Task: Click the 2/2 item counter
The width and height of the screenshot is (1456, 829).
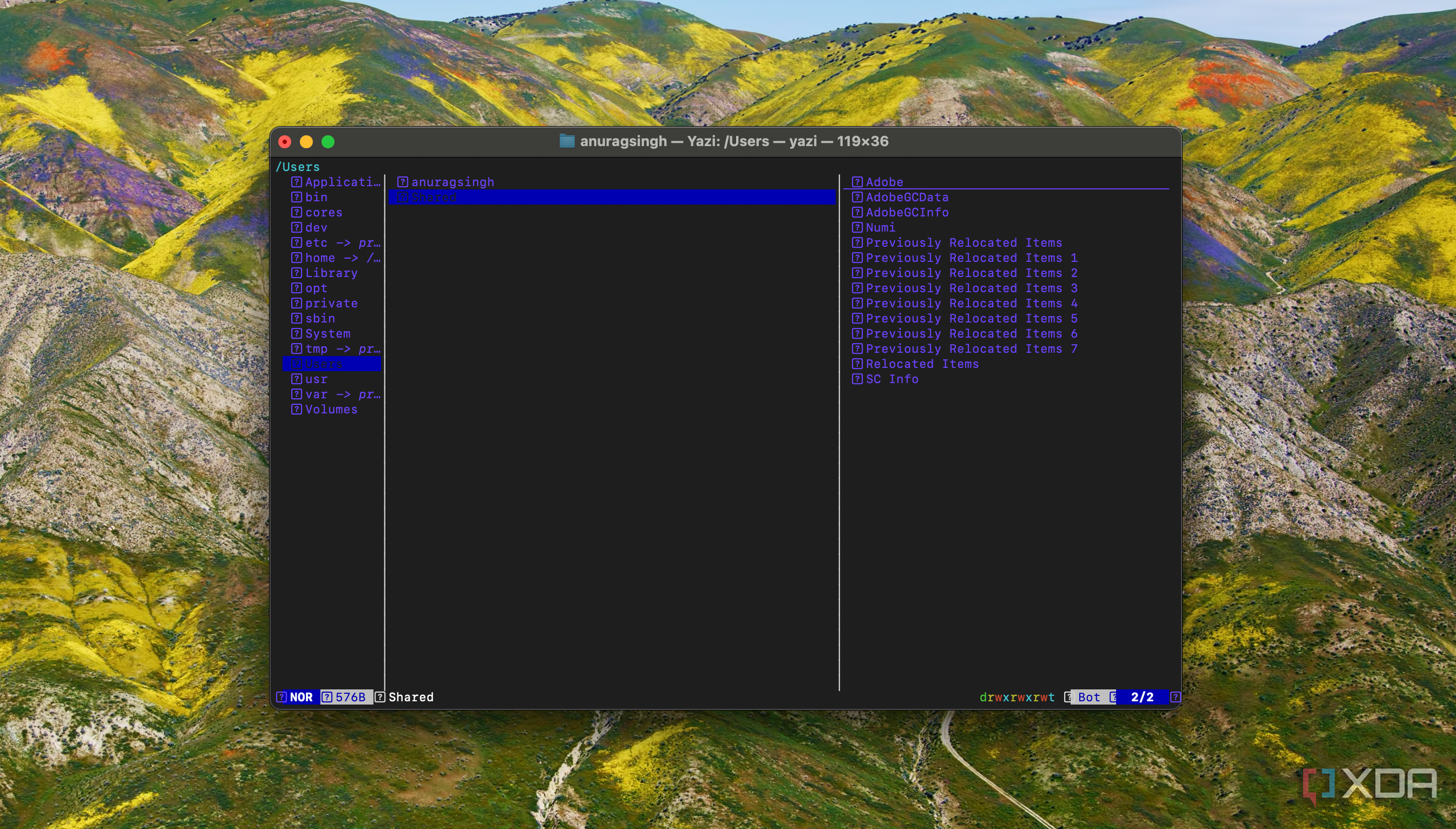Action: [x=1142, y=698]
